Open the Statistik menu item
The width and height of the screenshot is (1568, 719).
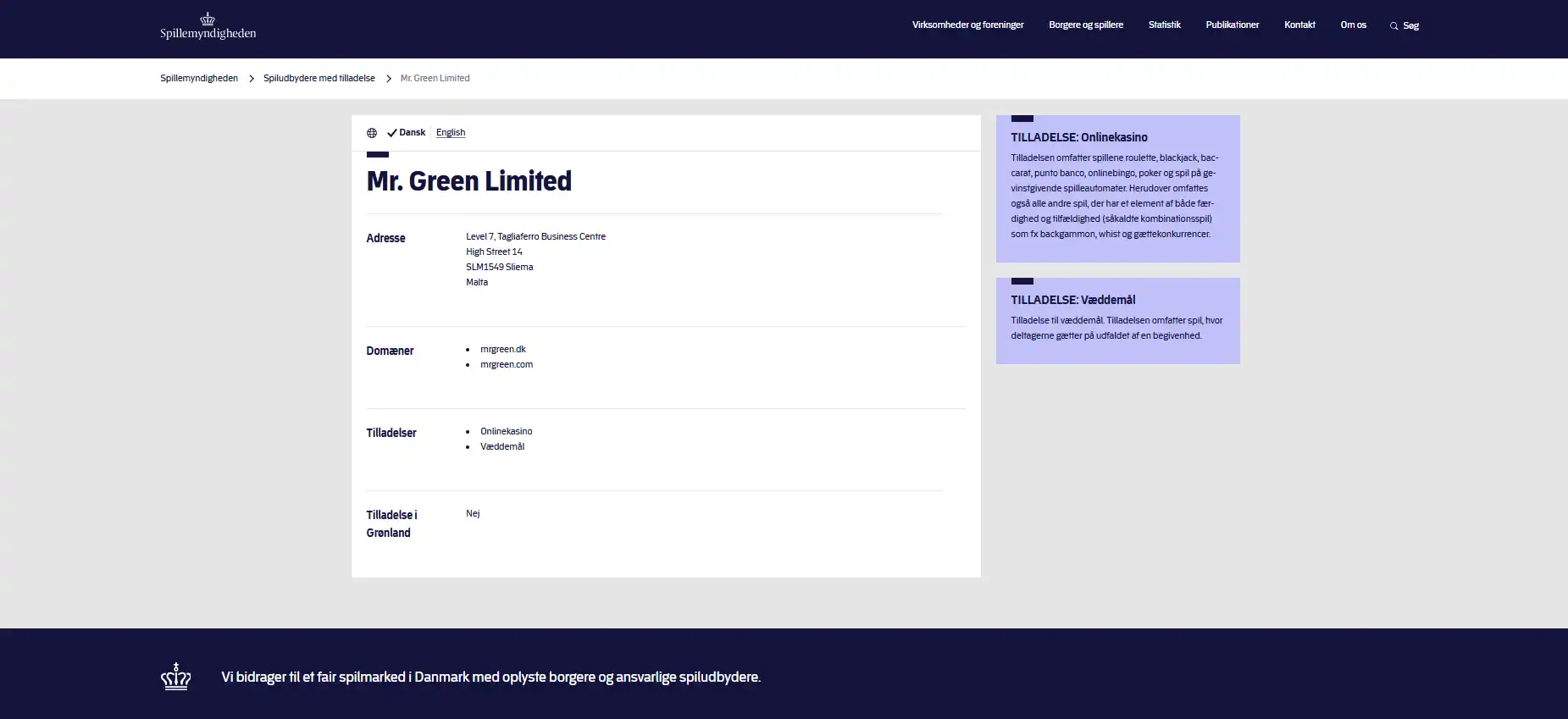click(1164, 25)
